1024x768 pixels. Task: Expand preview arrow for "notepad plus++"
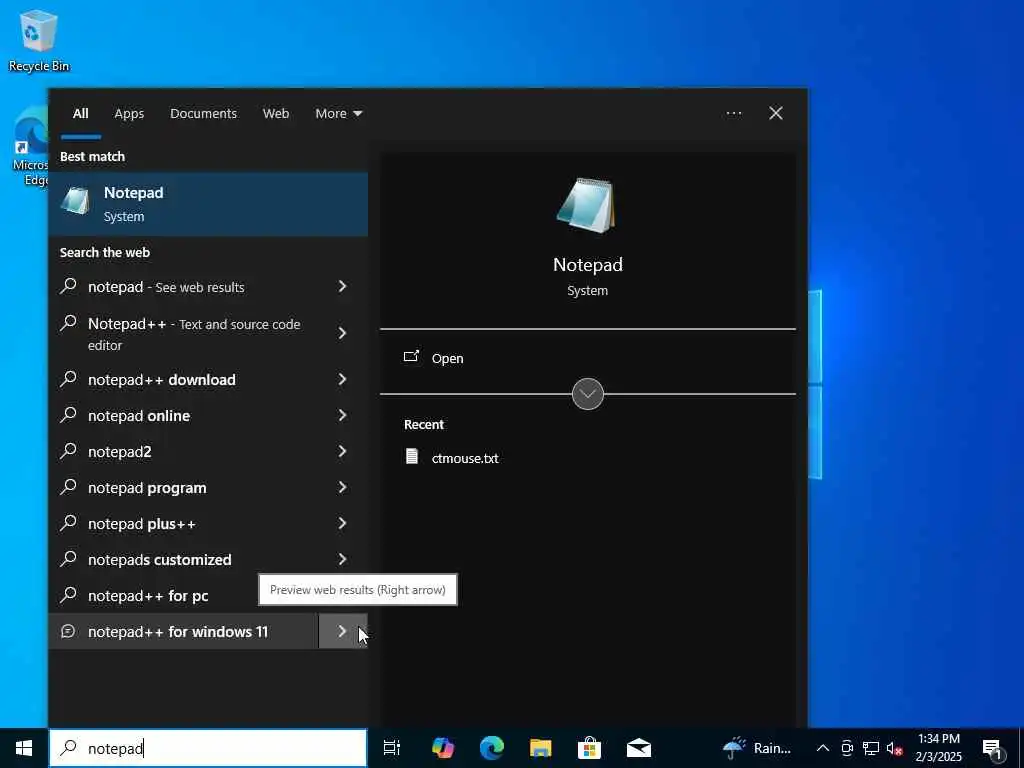(342, 522)
